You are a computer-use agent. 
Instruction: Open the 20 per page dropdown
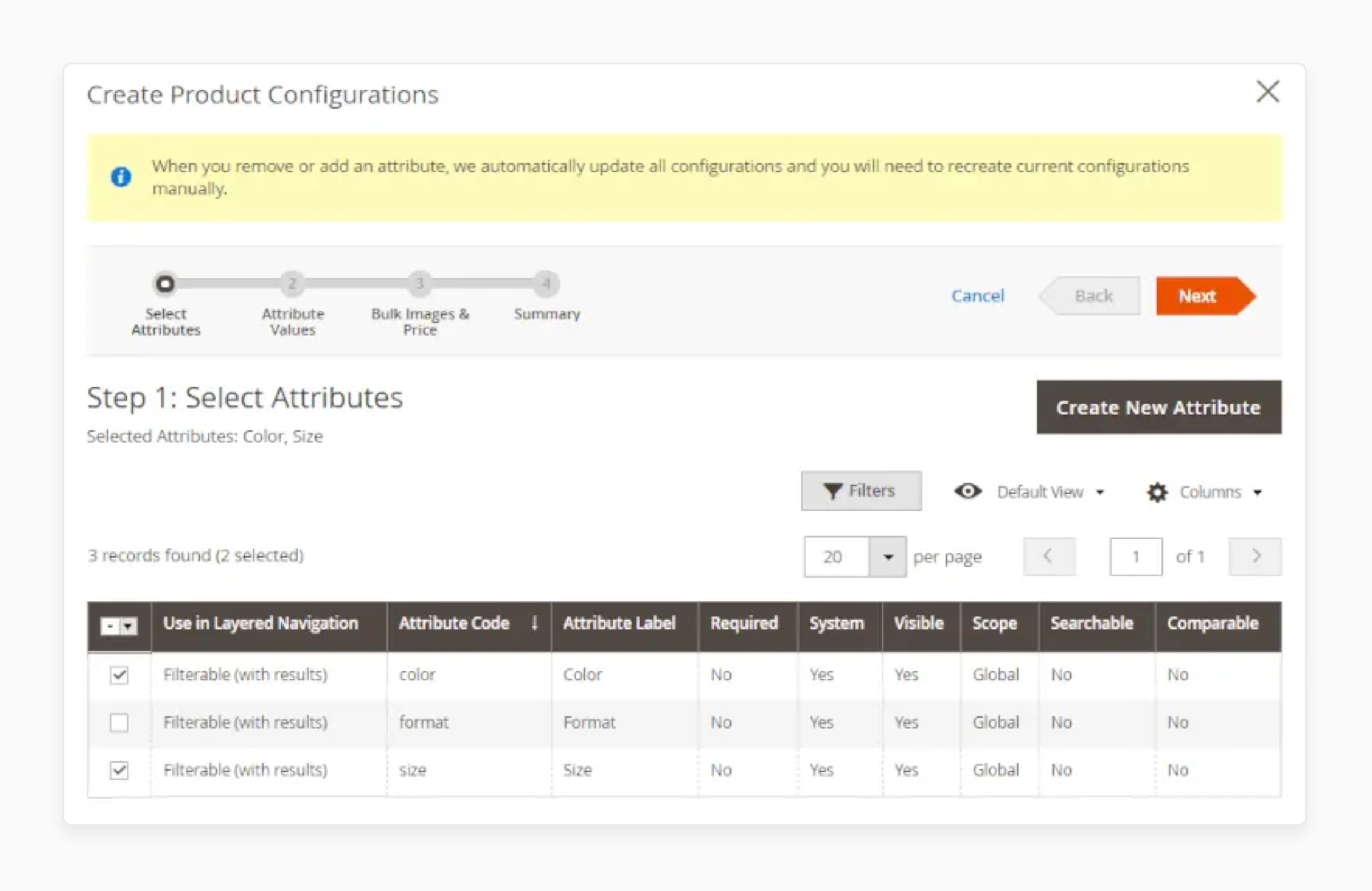888,556
